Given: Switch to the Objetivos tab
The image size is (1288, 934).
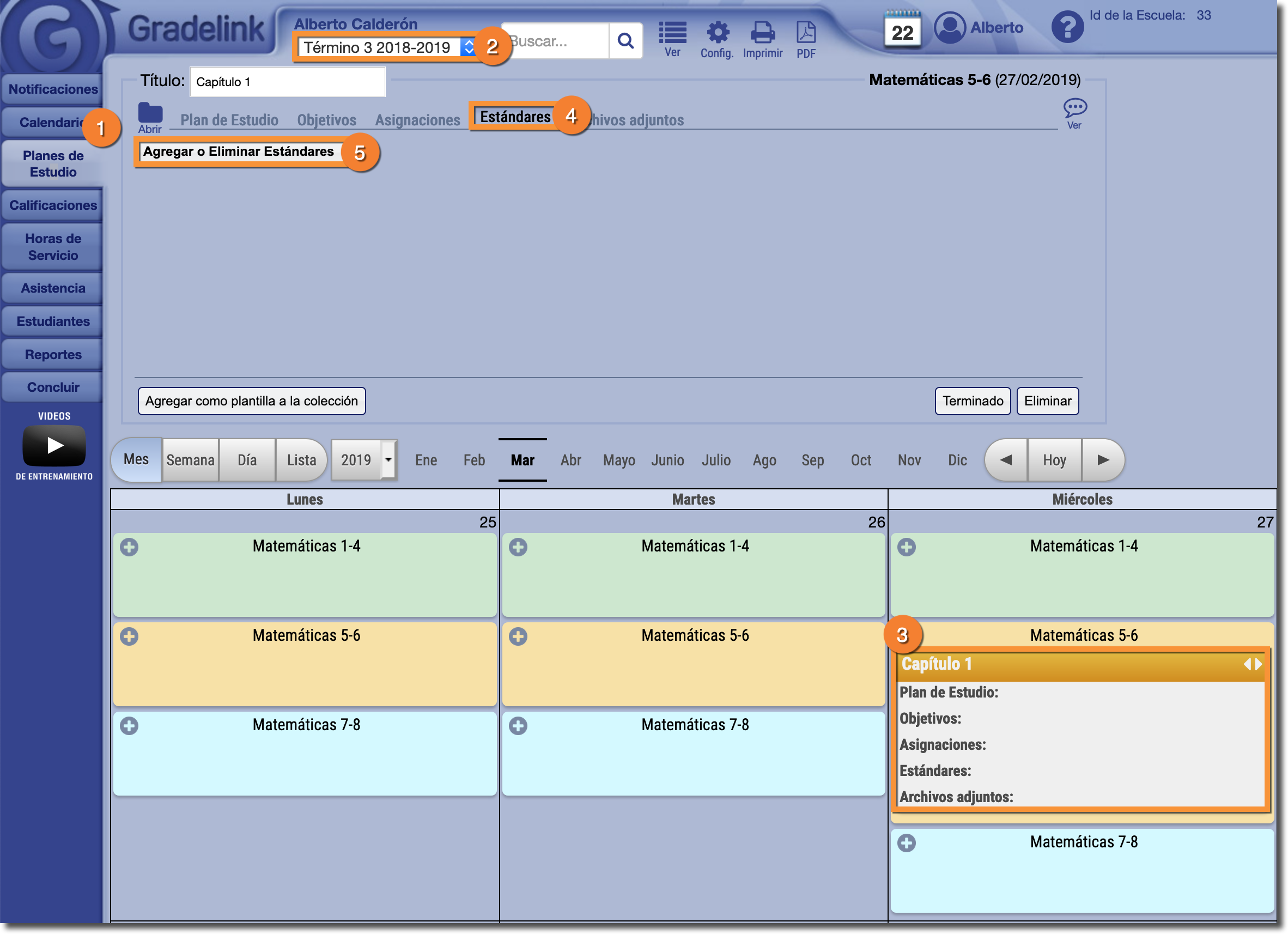Looking at the screenshot, I should click(x=326, y=120).
